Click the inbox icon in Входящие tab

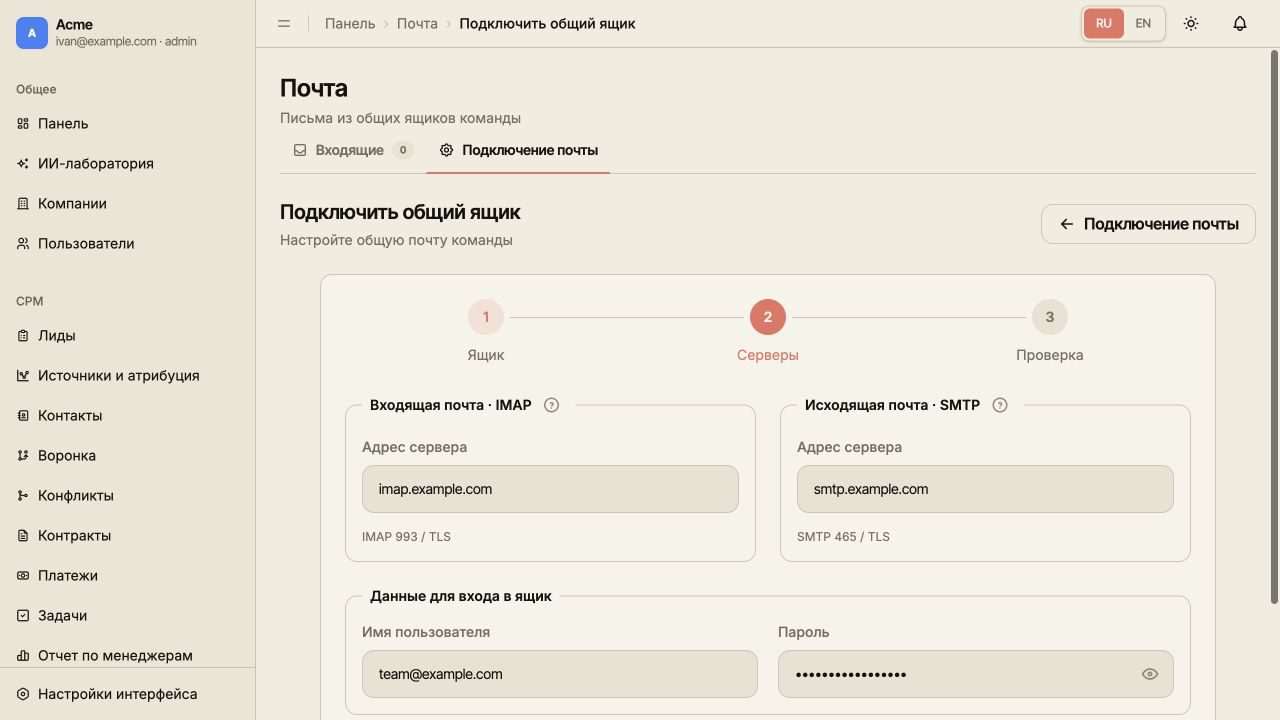coord(300,150)
